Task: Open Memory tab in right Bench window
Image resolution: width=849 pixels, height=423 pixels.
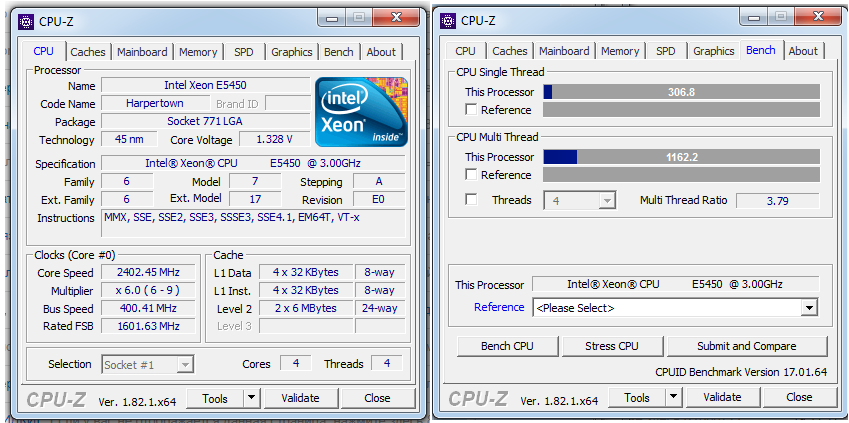Action: pos(620,51)
